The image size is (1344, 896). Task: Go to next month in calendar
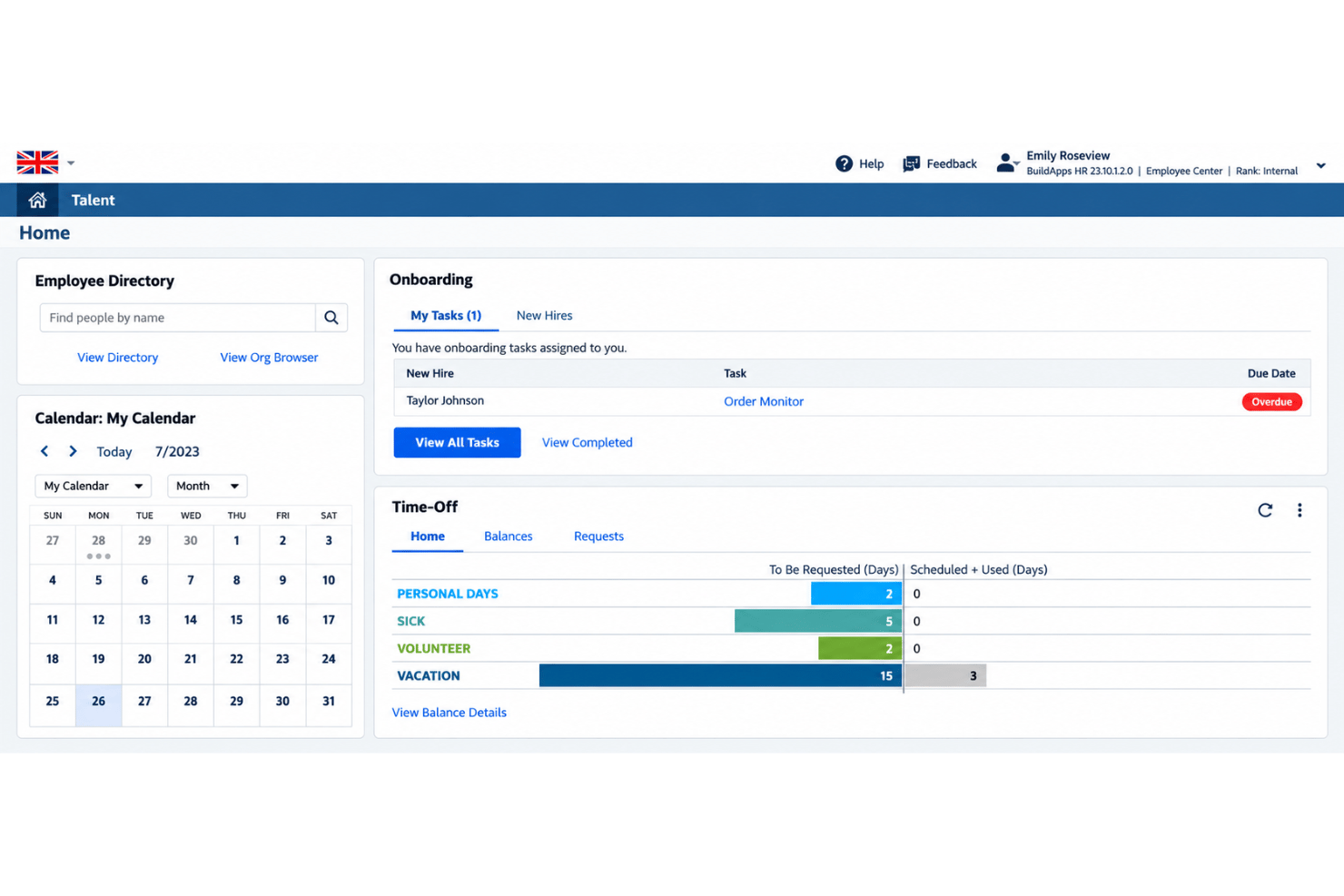point(73,451)
